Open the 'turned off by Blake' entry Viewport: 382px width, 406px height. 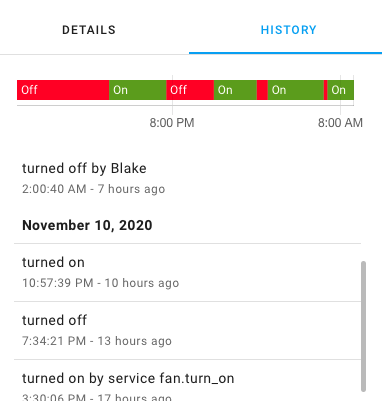tap(187, 178)
